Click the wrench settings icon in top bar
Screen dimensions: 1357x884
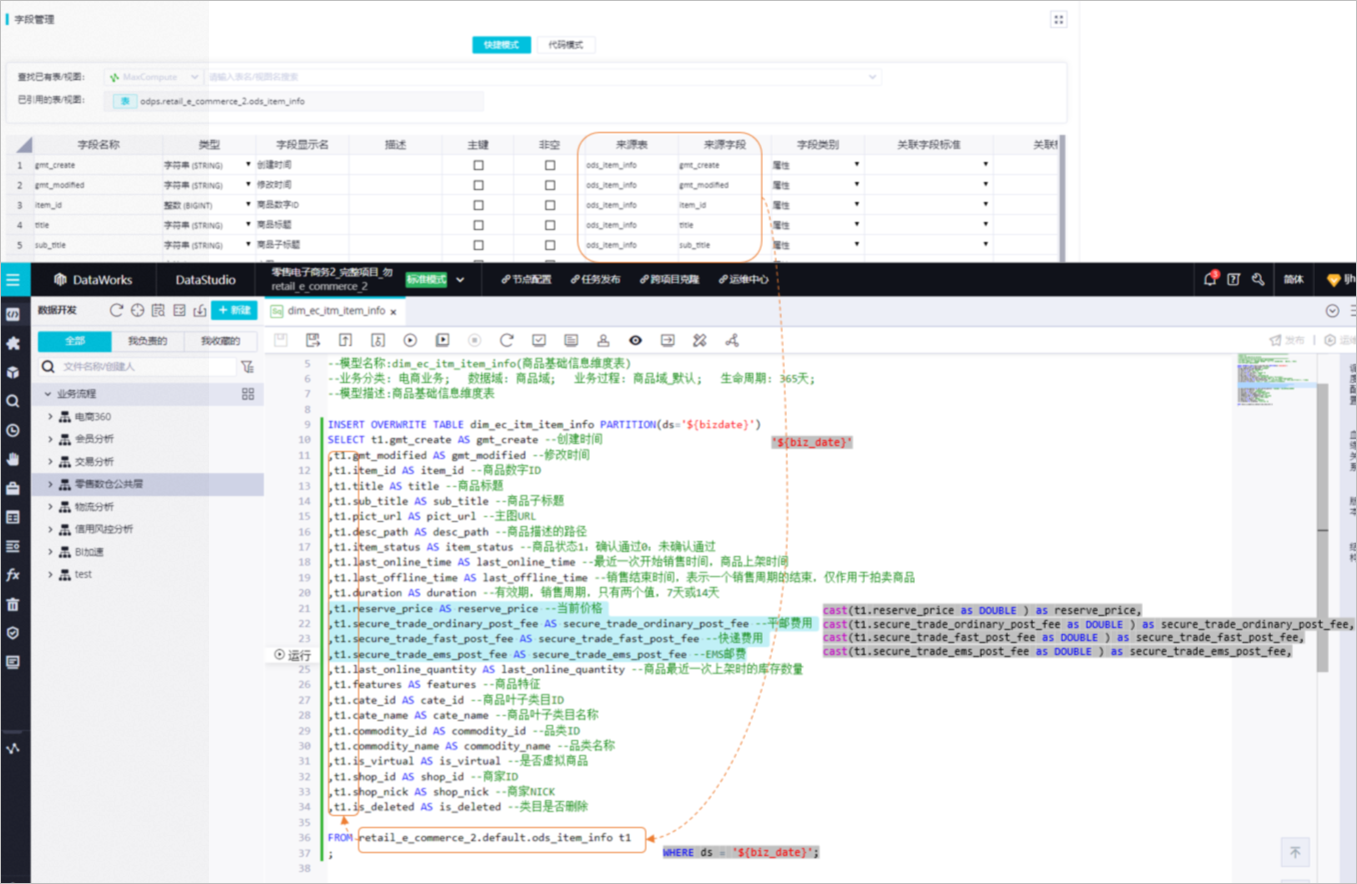1258,280
